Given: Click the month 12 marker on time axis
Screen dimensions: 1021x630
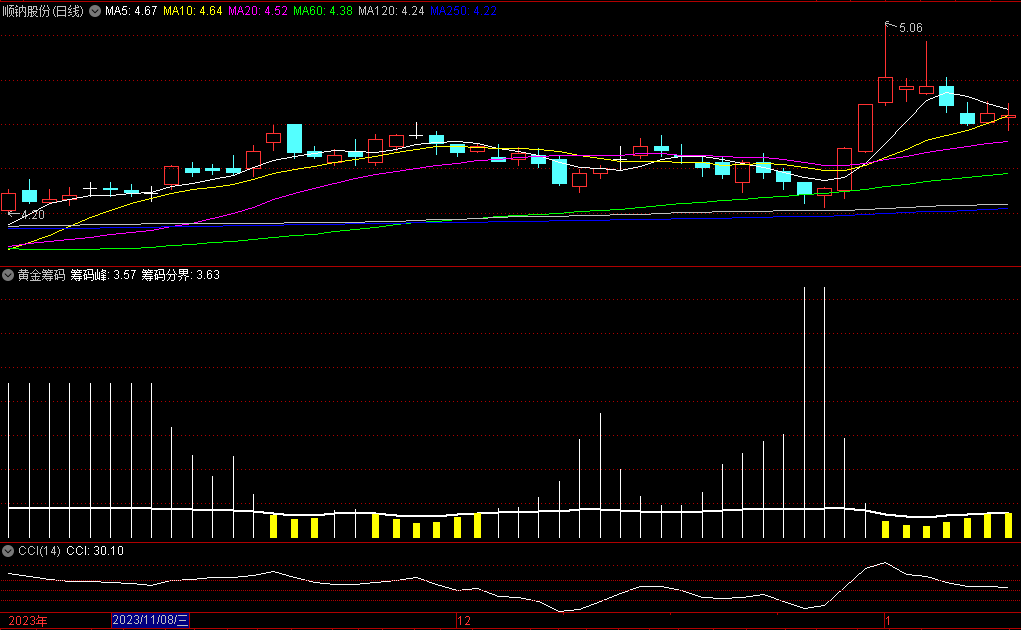Looking at the screenshot, I should (x=464, y=621).
